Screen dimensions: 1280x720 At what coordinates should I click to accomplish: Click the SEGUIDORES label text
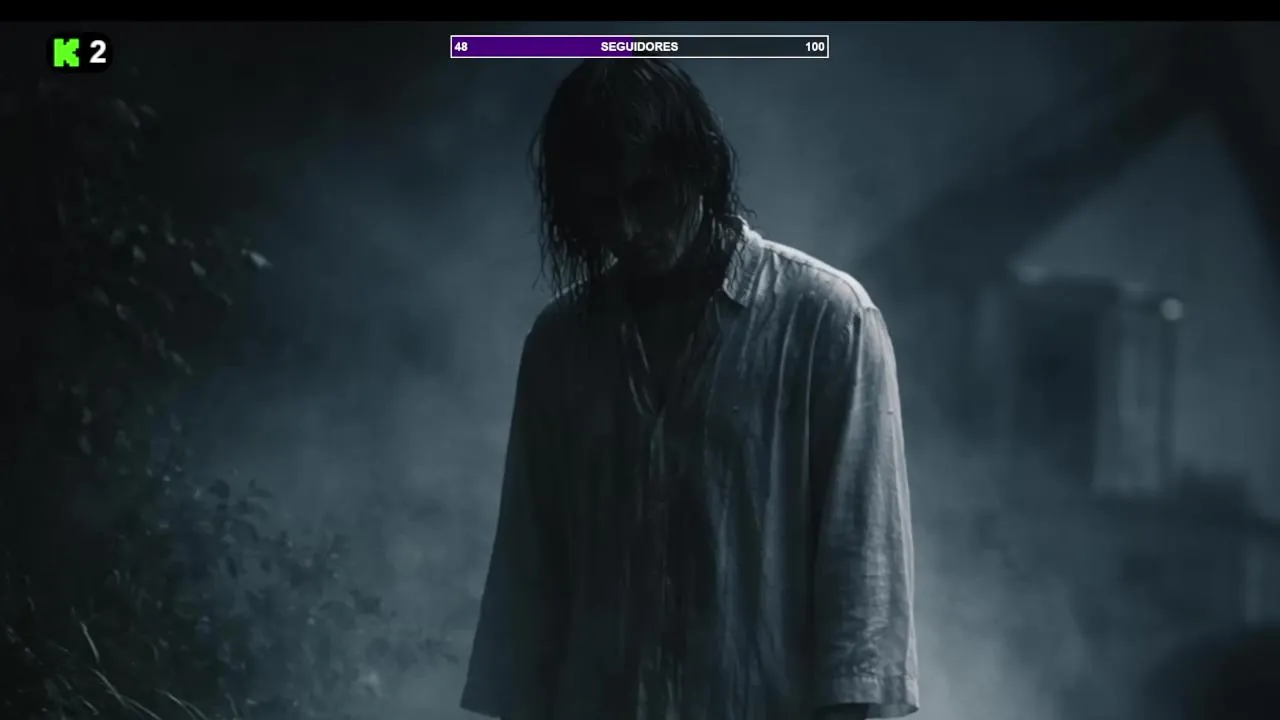coord(639,47)
